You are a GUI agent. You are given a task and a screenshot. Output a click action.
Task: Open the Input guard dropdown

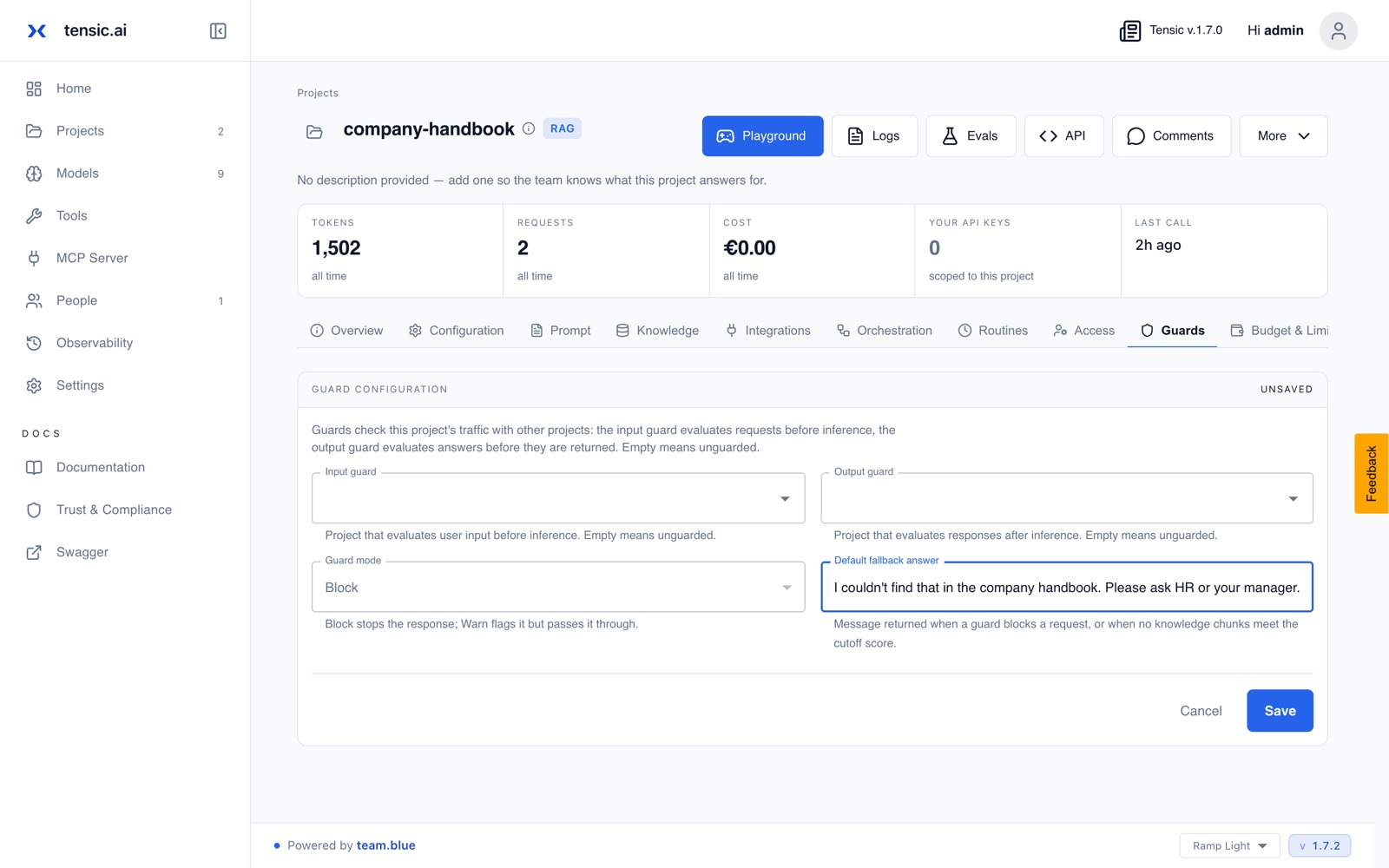tap(558, 498)
